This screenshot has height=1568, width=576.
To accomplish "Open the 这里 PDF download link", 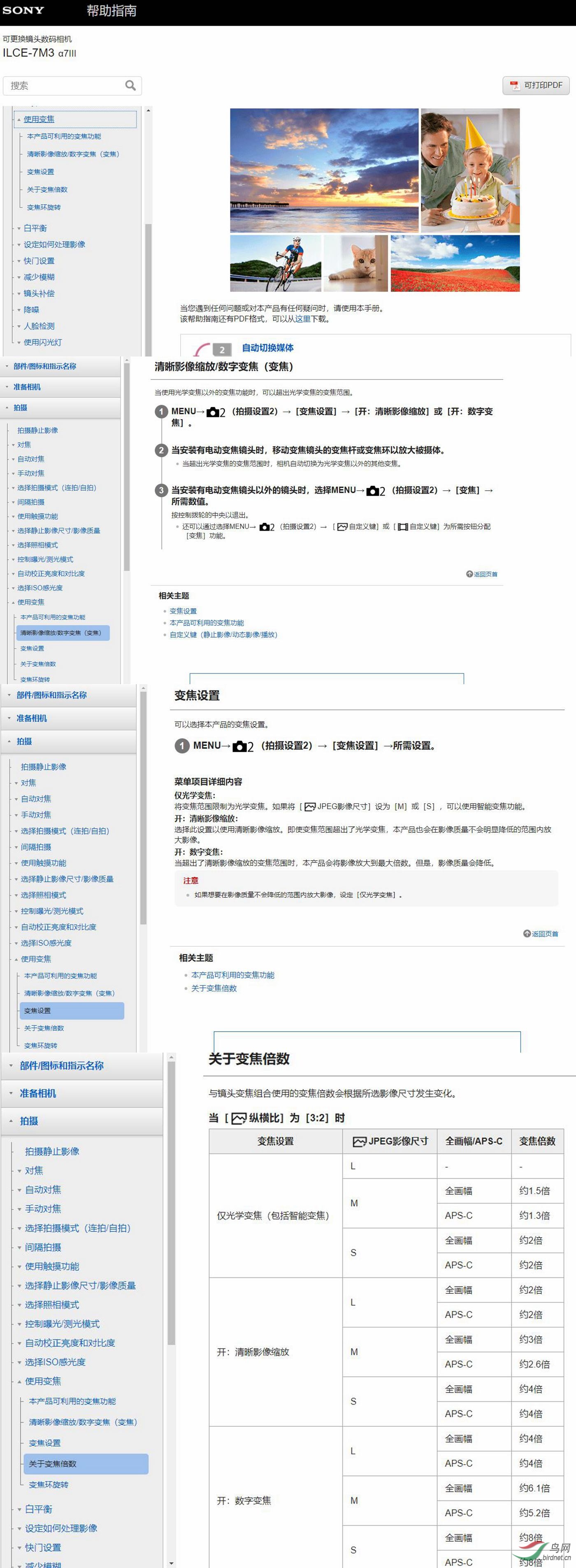I will [302, 319].
